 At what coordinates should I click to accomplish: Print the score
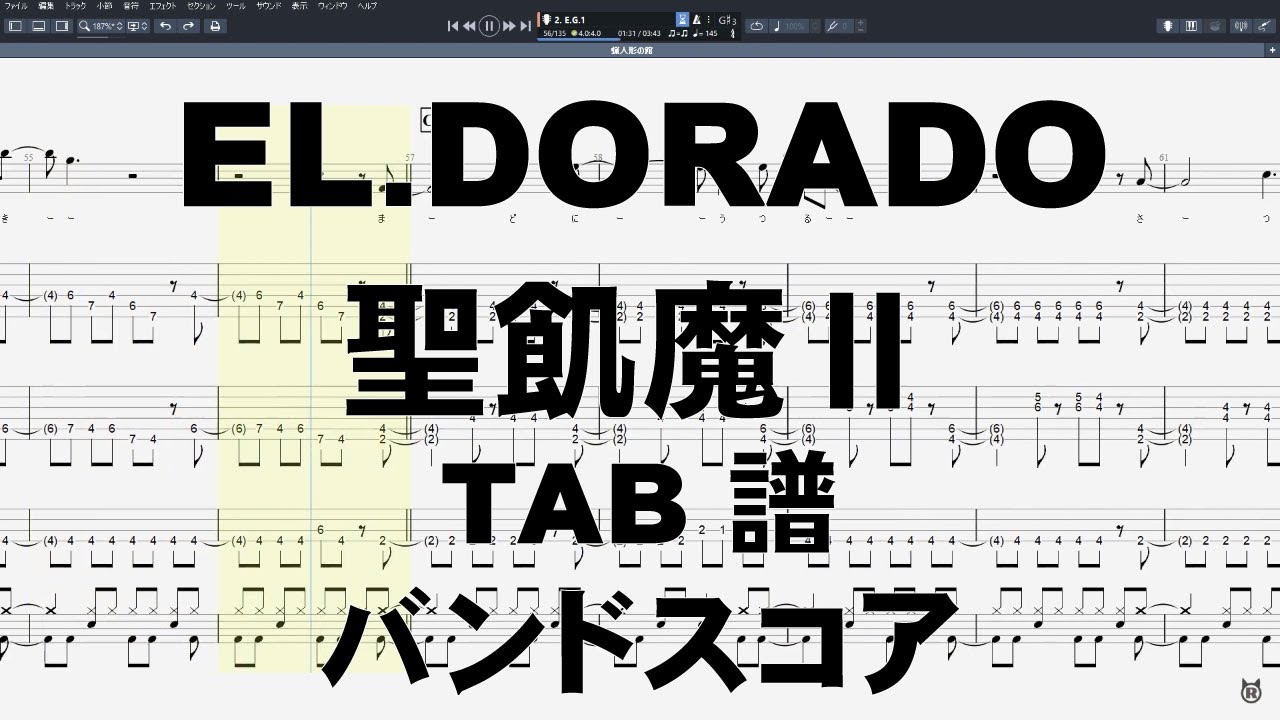click(x=214, y=26)
